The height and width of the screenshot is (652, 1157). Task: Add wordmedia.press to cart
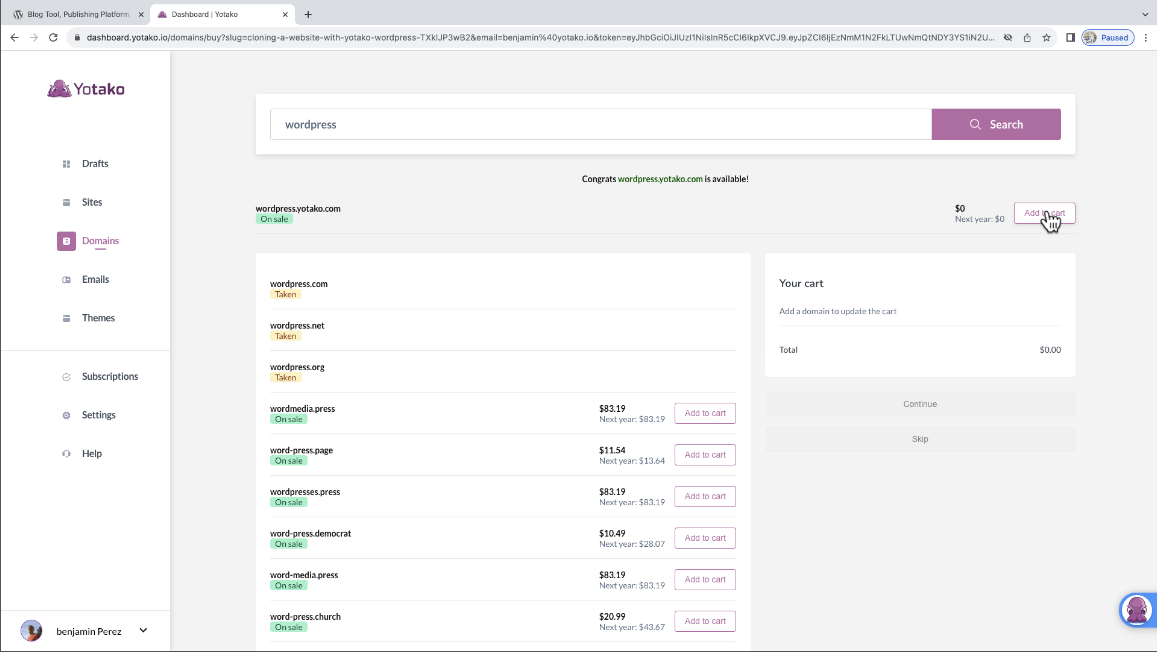coord(705,413)
